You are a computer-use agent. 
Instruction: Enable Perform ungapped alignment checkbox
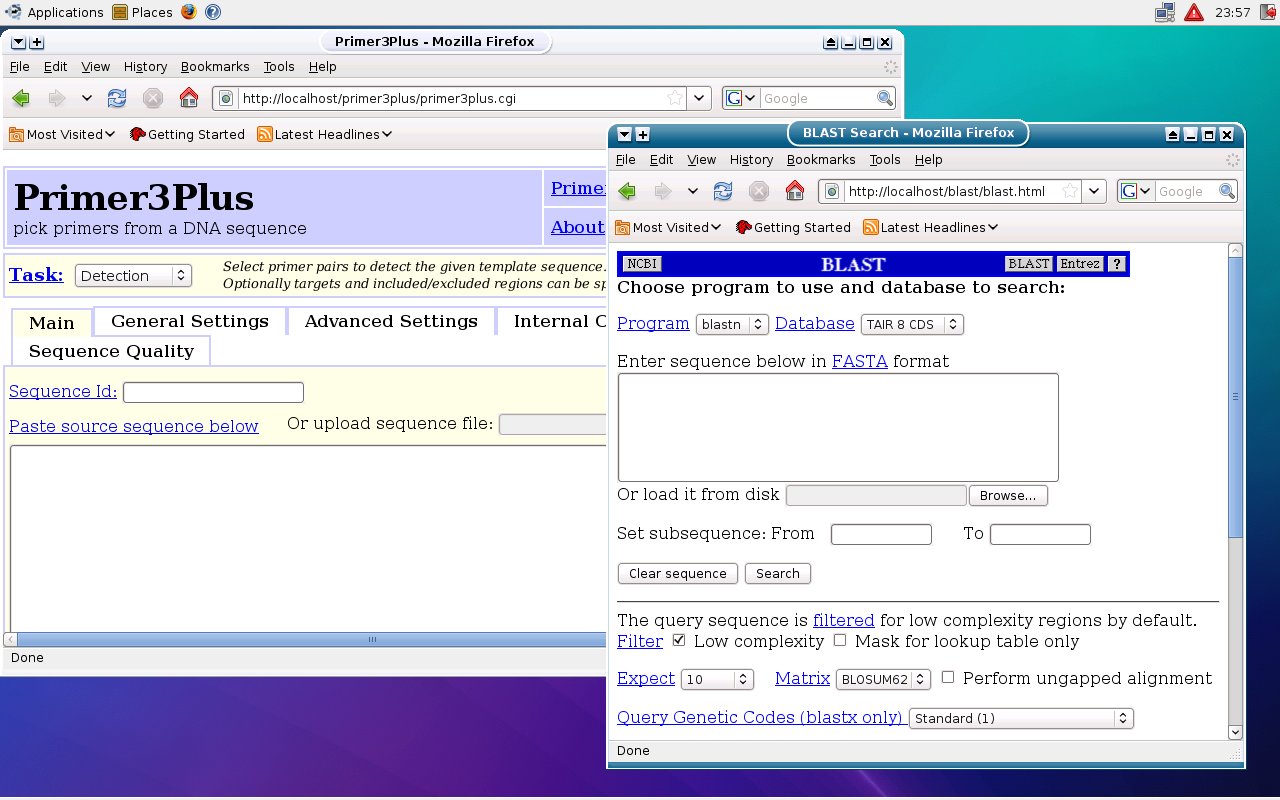pos(948,677)
